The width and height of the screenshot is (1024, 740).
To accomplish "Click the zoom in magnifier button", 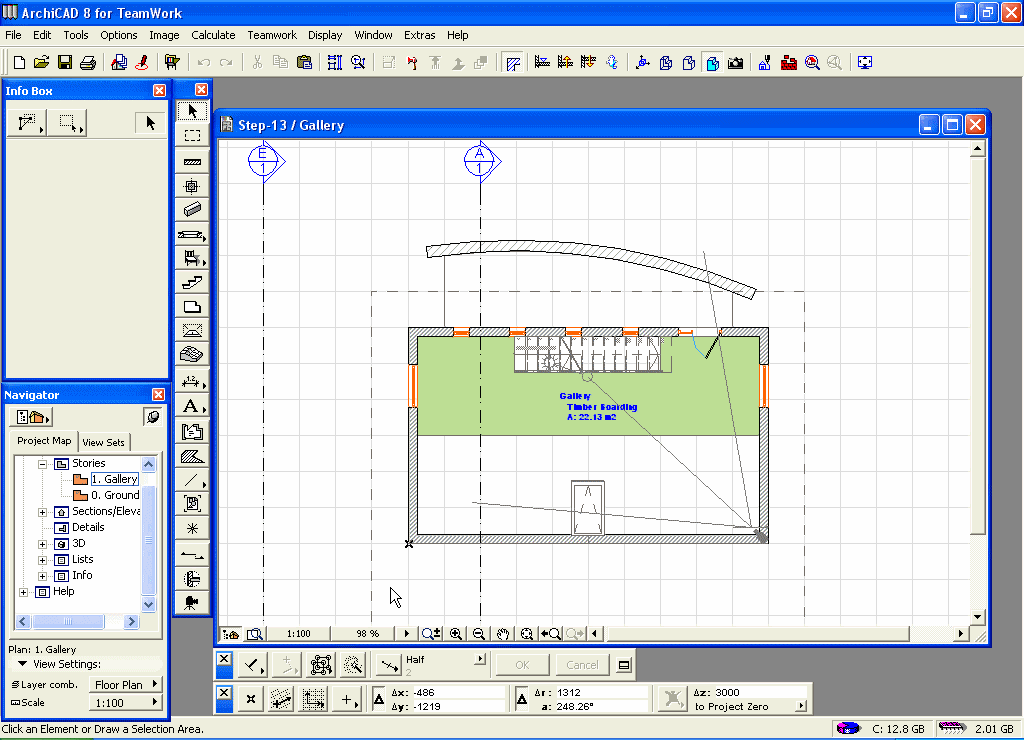I will [x=456, y=633].
